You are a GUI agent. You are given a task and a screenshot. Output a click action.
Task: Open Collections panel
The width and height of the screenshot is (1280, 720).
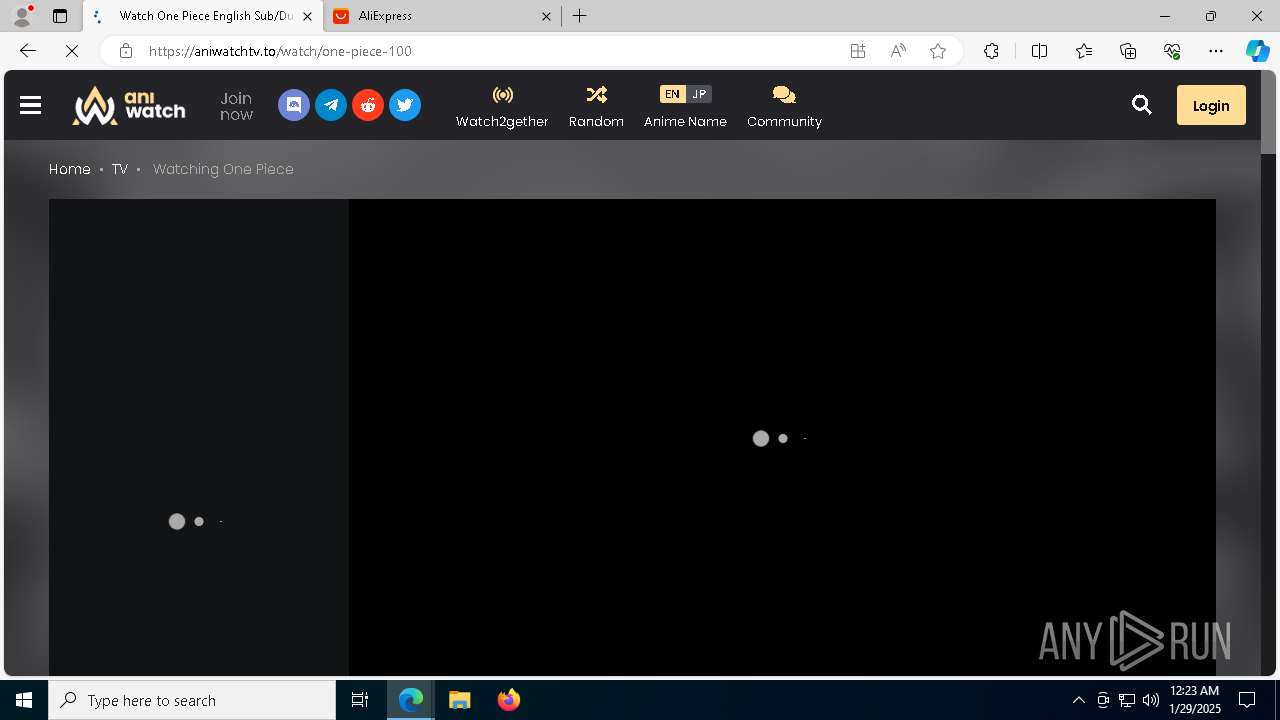point(1128,51)
